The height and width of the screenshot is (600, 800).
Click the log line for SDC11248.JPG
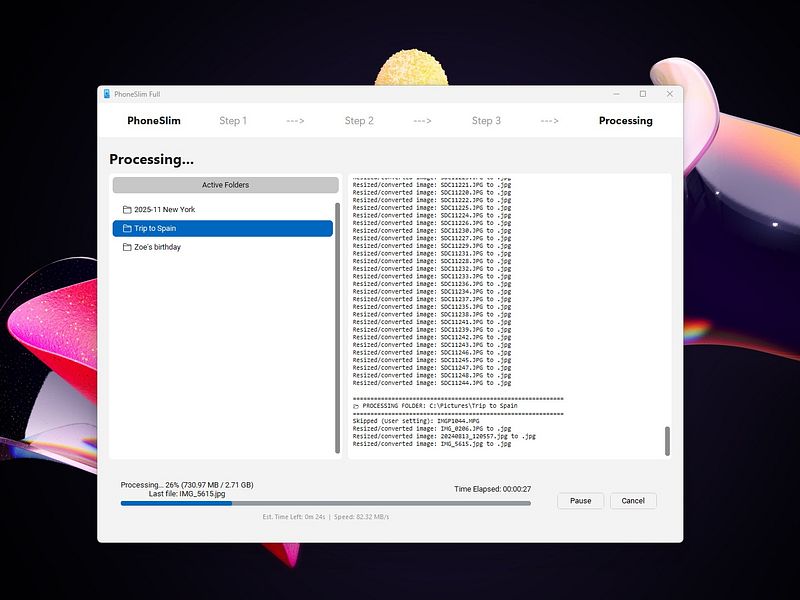click(x=432, y=376)
